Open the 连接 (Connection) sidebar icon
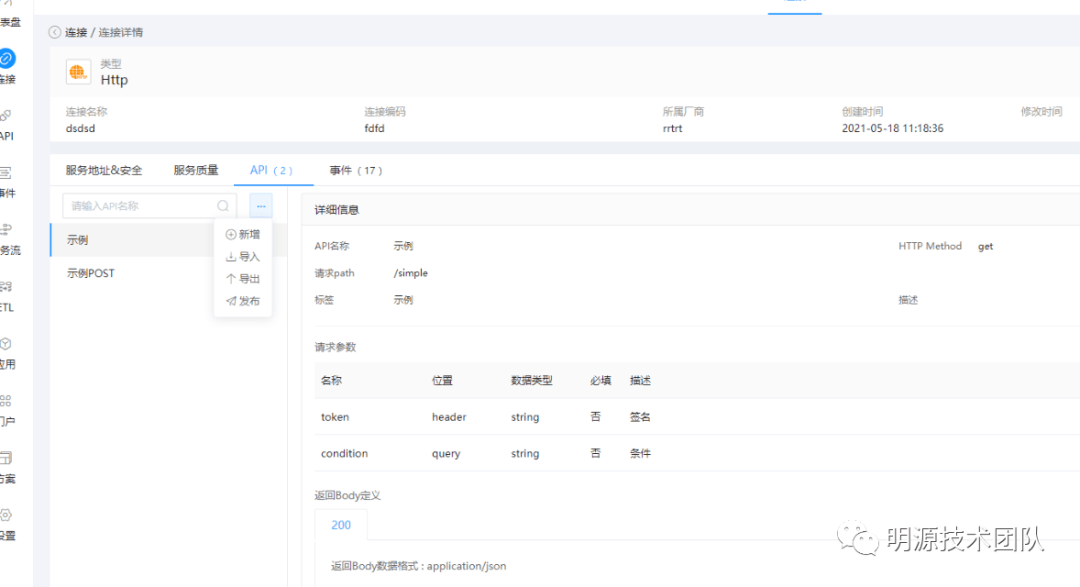The width and height of the screenshot is (1080, 587). [7, 59]
